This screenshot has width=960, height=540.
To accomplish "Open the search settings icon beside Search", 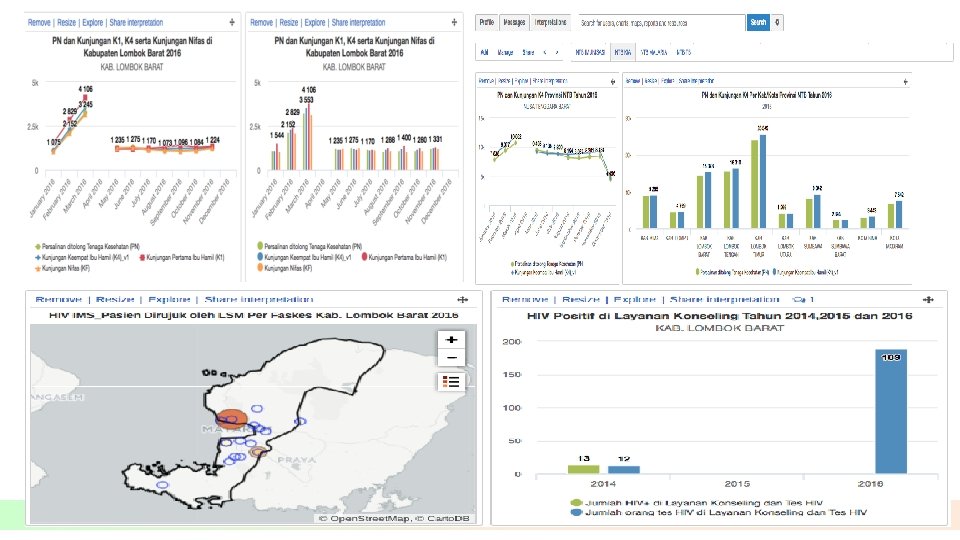I will pyautogui.click(x=777, y=23).
